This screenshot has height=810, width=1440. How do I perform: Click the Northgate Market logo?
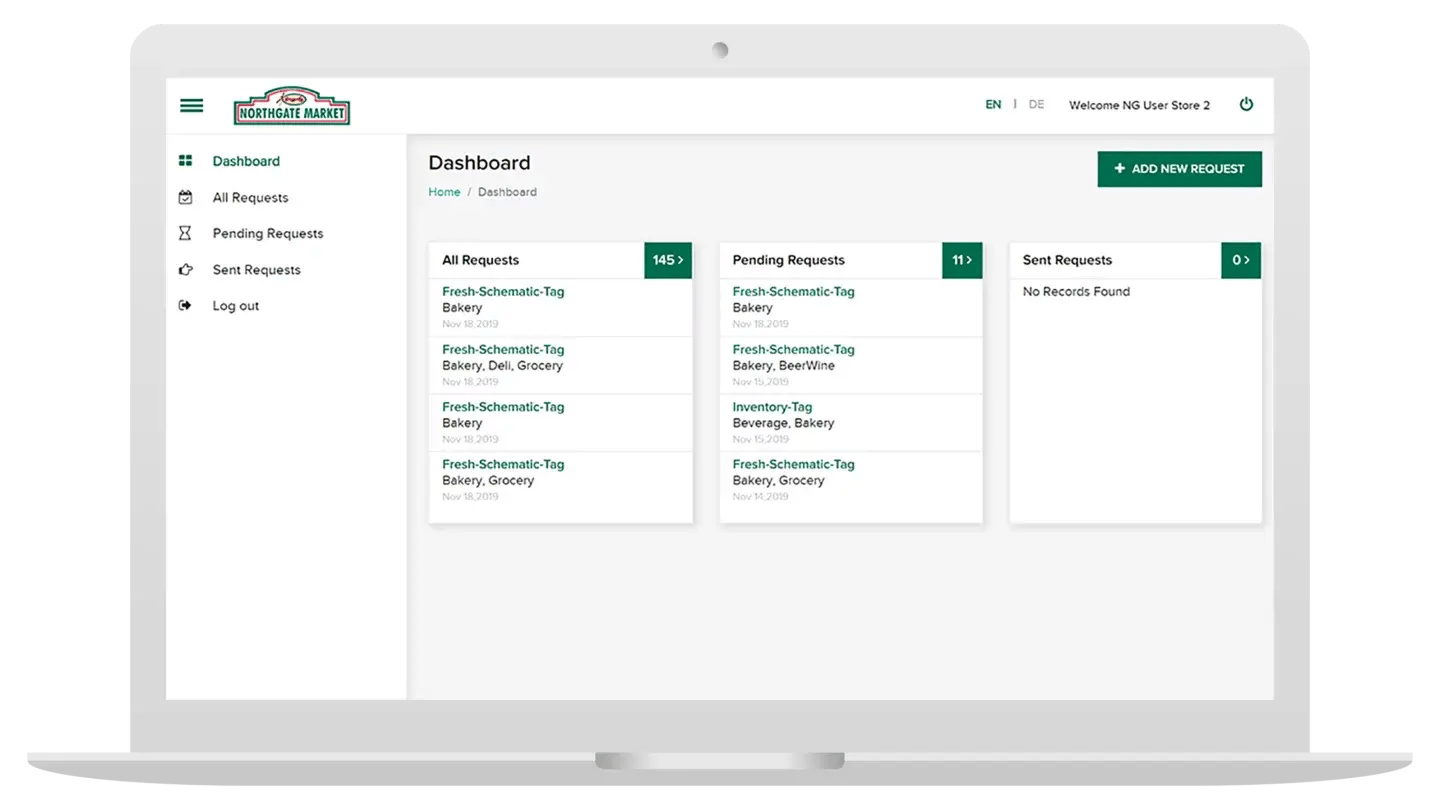click(291, 105)
